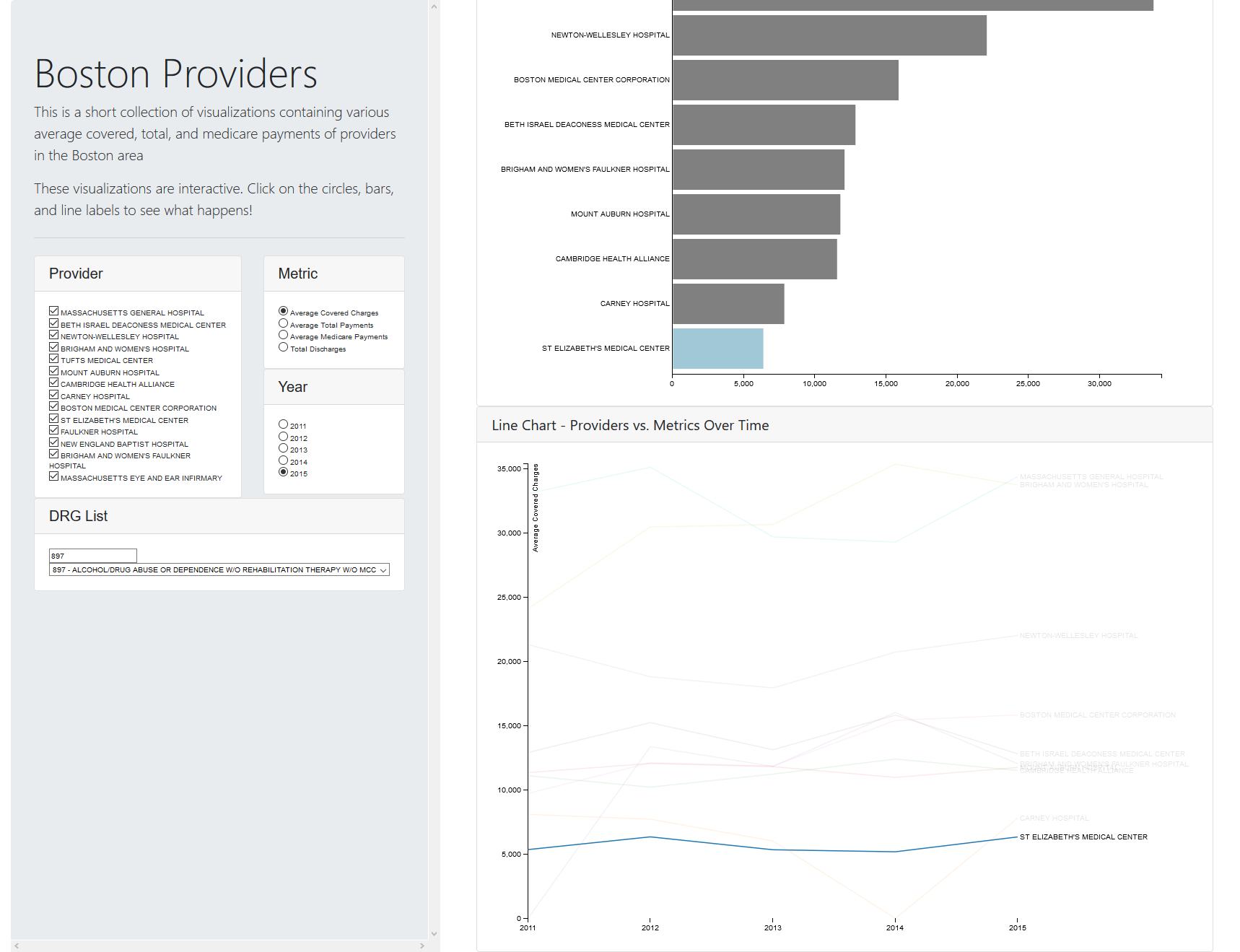The image size is (1240, 952).
Task: Select Average Total Payments metric
Action: point(283,323)
